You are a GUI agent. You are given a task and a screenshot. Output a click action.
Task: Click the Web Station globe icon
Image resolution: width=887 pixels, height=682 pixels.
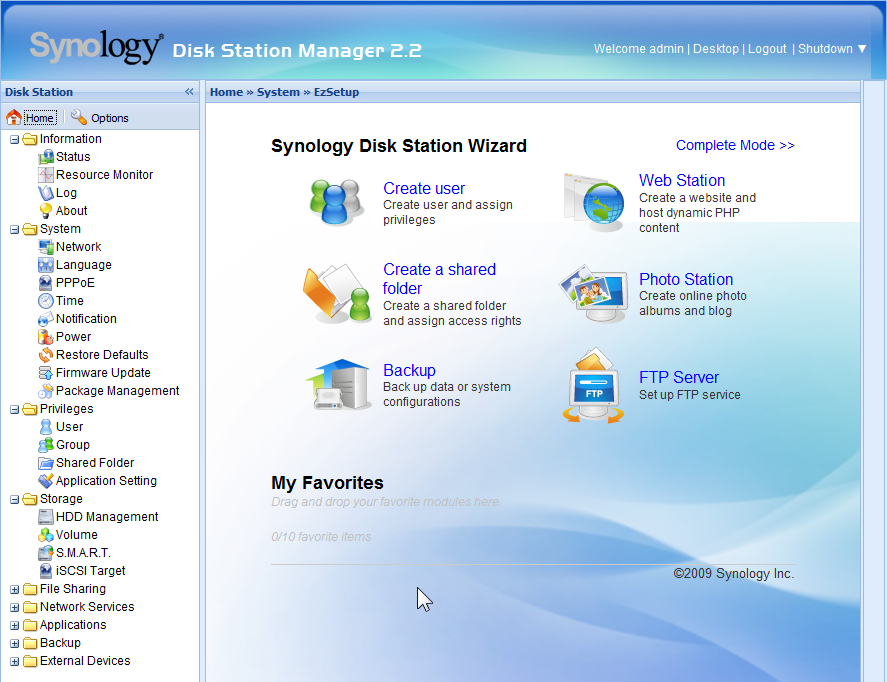point(595,202)
